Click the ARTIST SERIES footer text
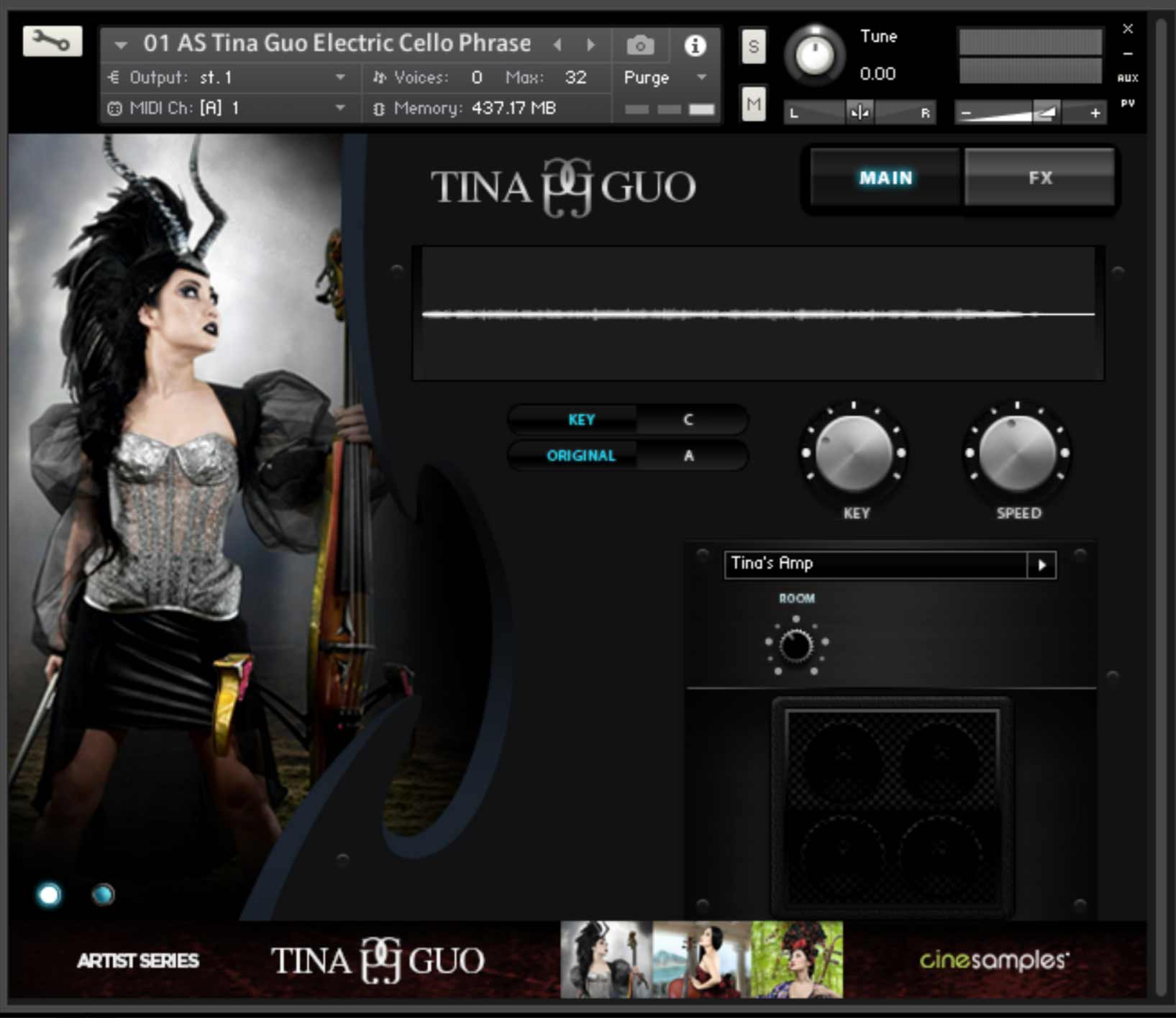Viewport: 1176px width, 1018px height. point(137,960)
